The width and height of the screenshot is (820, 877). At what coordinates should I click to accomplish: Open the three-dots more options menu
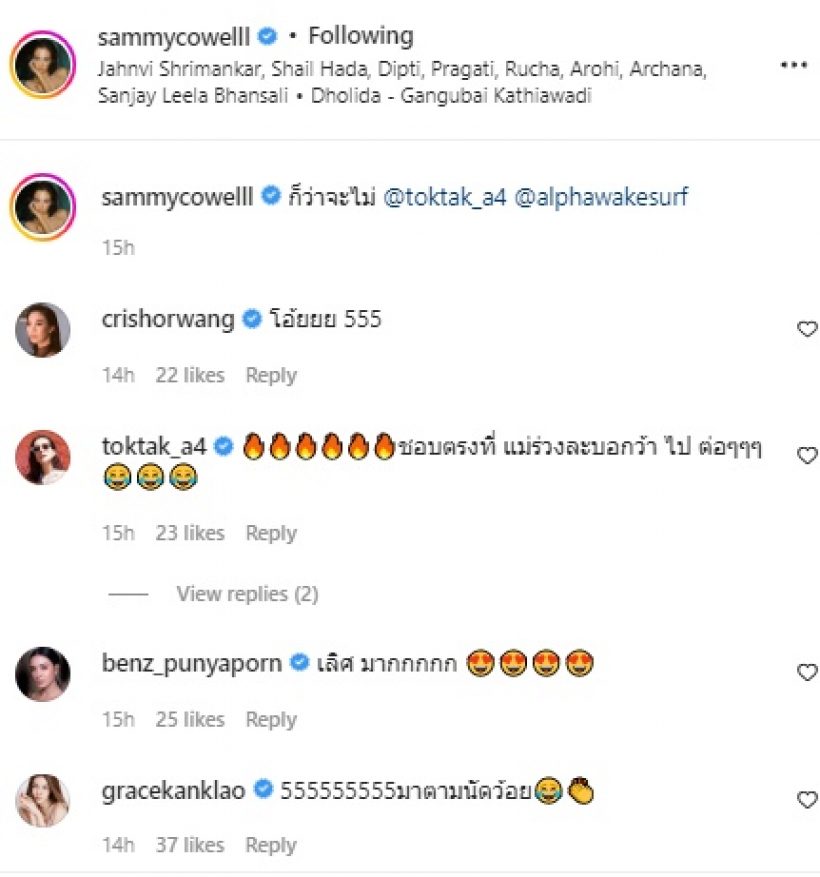[x=793, y=65]
